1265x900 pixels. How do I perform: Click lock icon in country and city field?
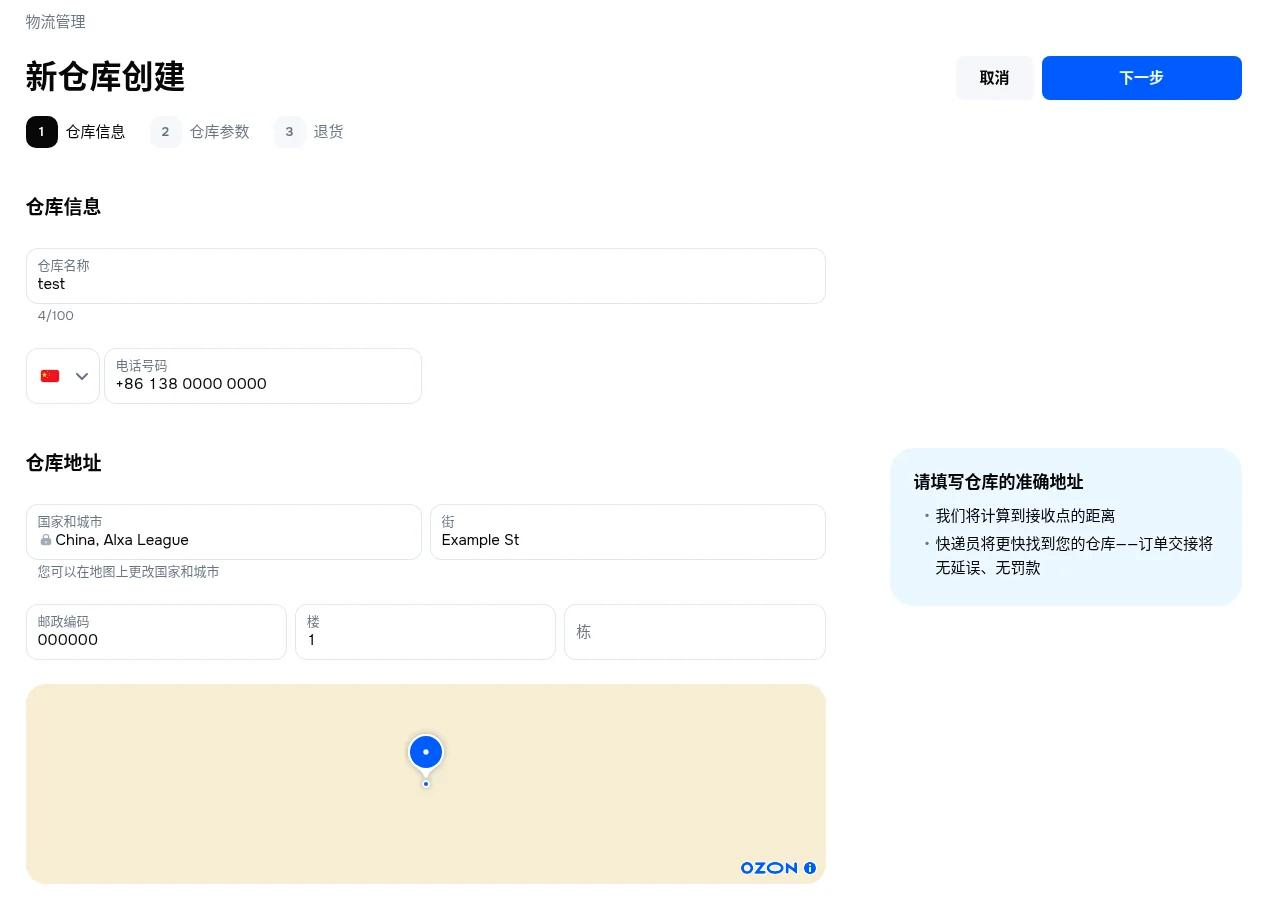tap(46, 540)
